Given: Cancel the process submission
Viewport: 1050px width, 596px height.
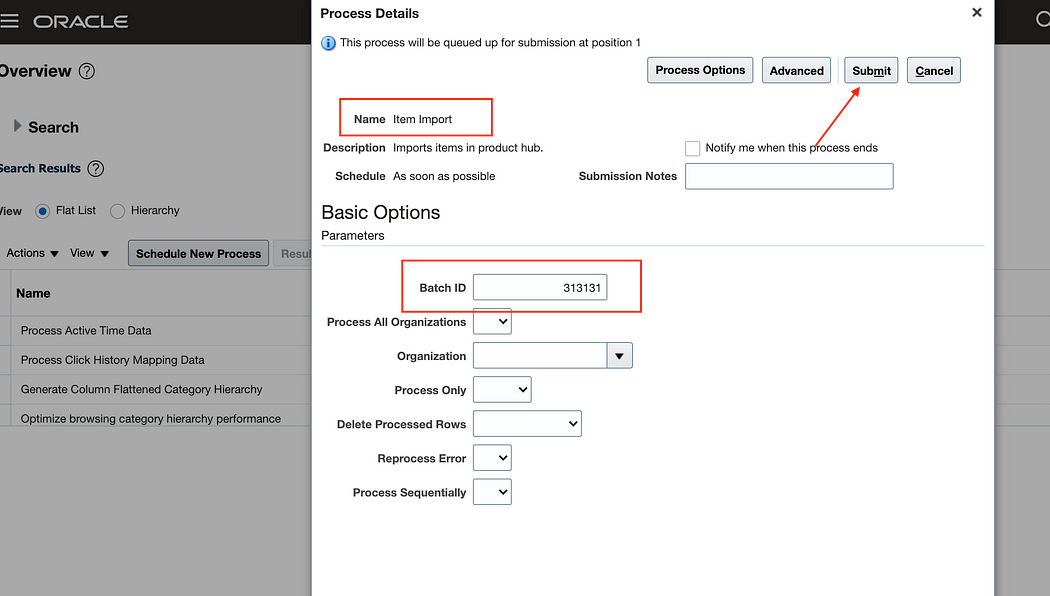Looking at the screenshot, I should click(933, 70).
